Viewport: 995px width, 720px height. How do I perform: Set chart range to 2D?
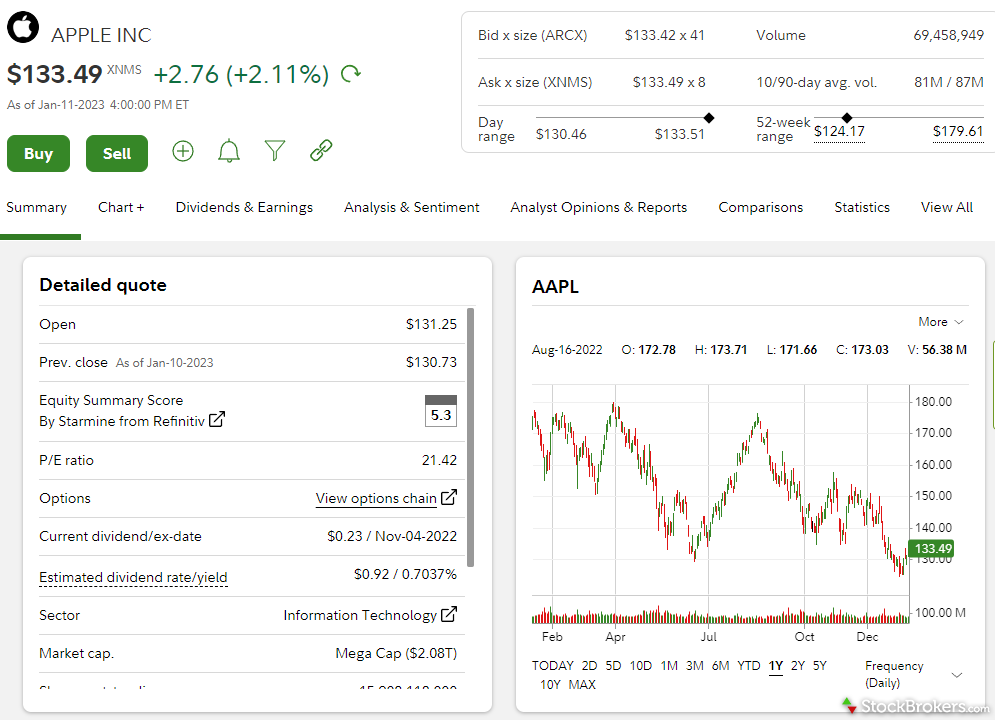point(590,665)
